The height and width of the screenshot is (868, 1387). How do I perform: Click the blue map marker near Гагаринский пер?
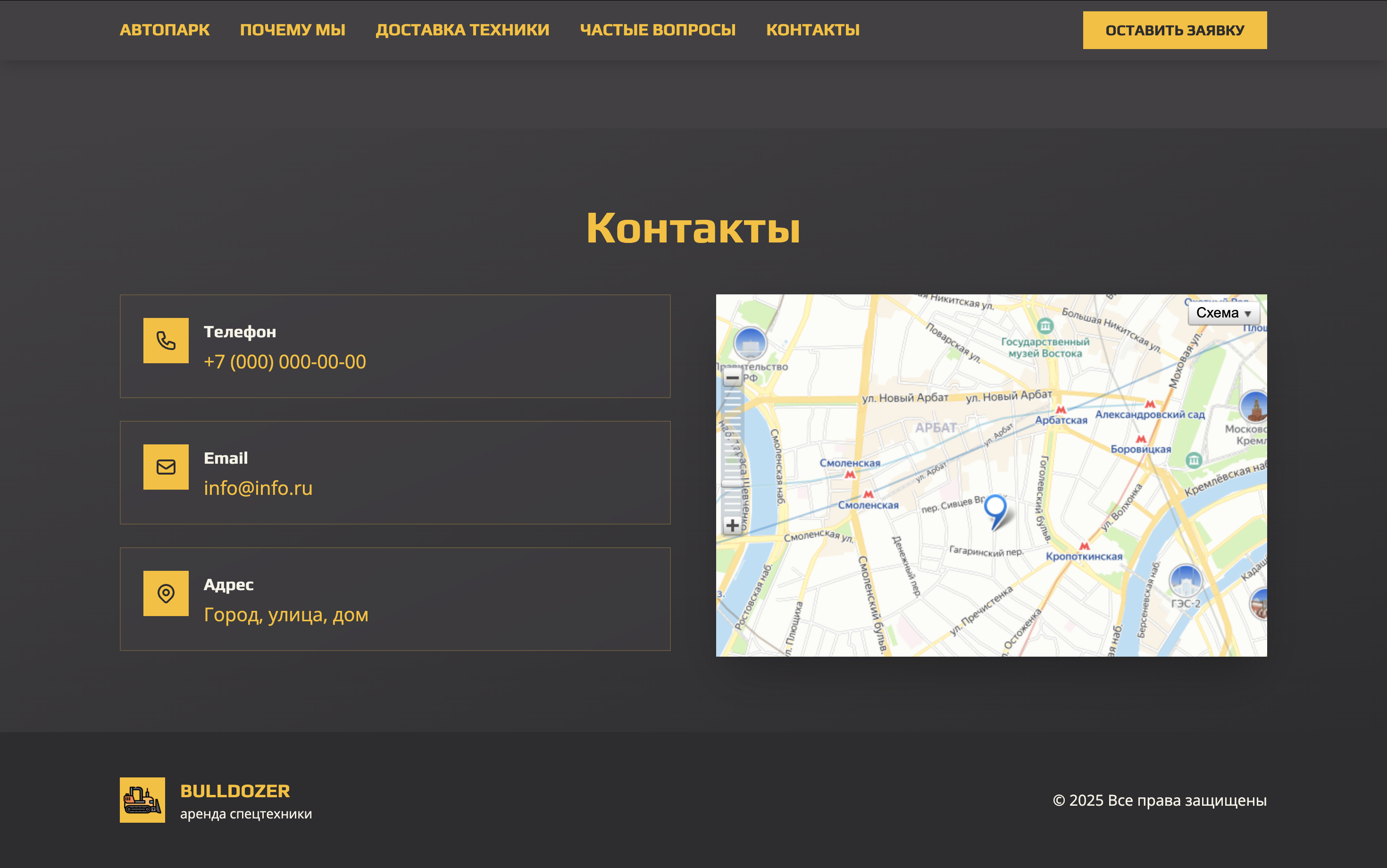(x=994, y=508)
